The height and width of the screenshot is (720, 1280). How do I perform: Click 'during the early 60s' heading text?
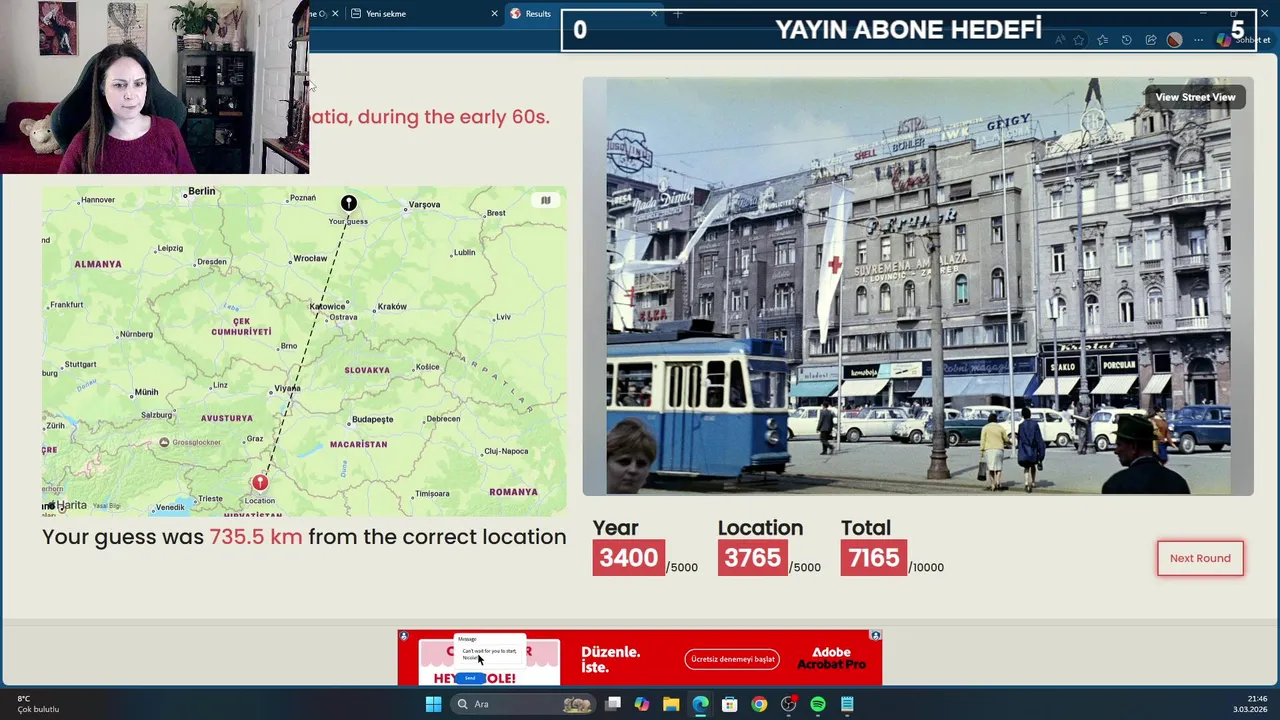point(453,116)
